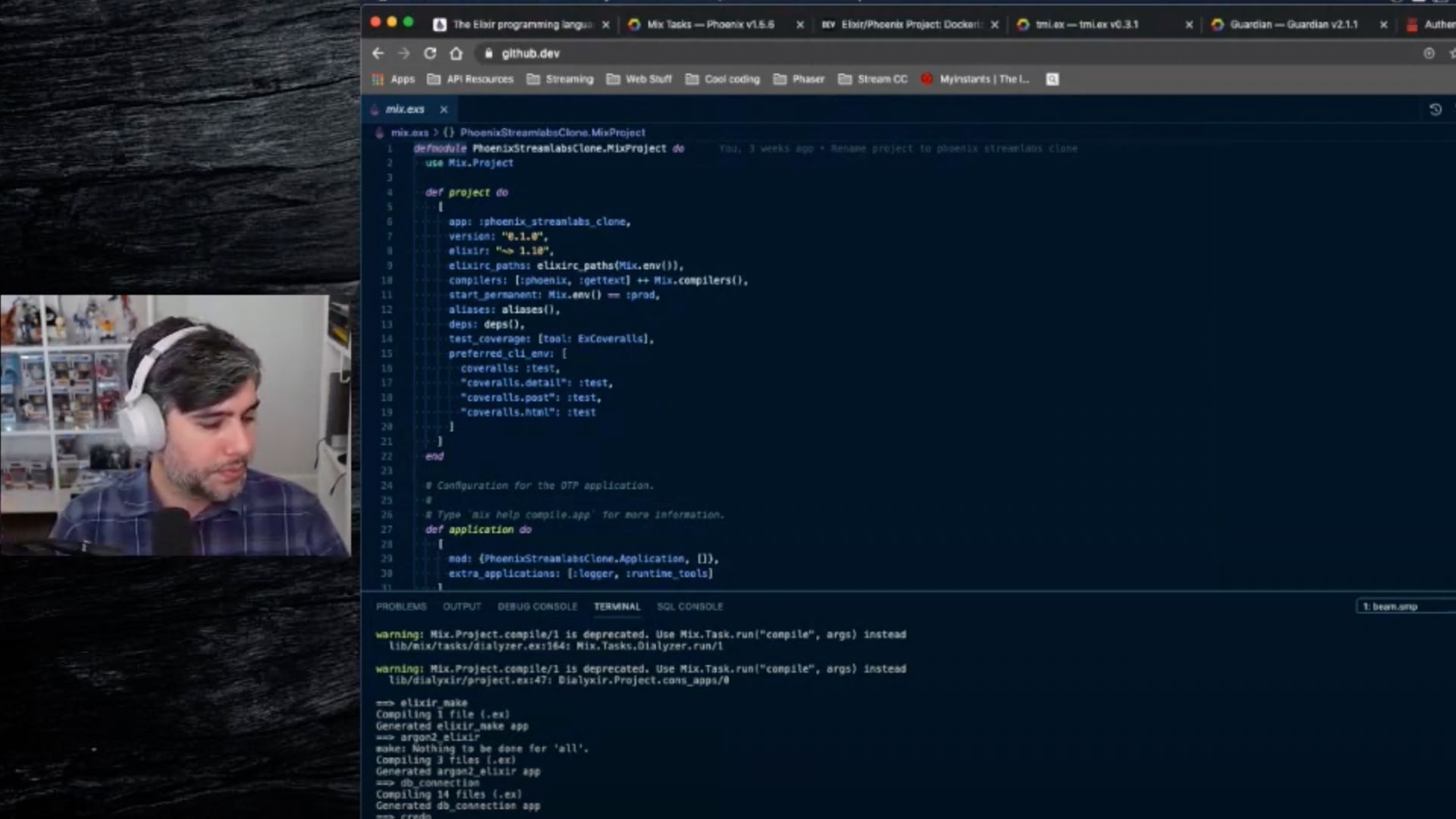Screen dimensions: 1456x819
Task: Close the mix.exs editor tab
Action: (444, 109)
